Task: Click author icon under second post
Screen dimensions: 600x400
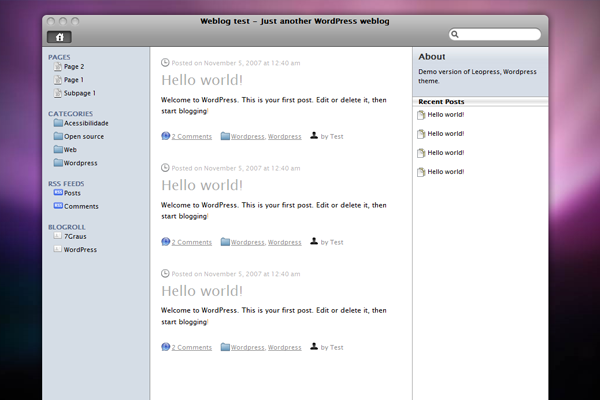Action: tap(314, 241)
